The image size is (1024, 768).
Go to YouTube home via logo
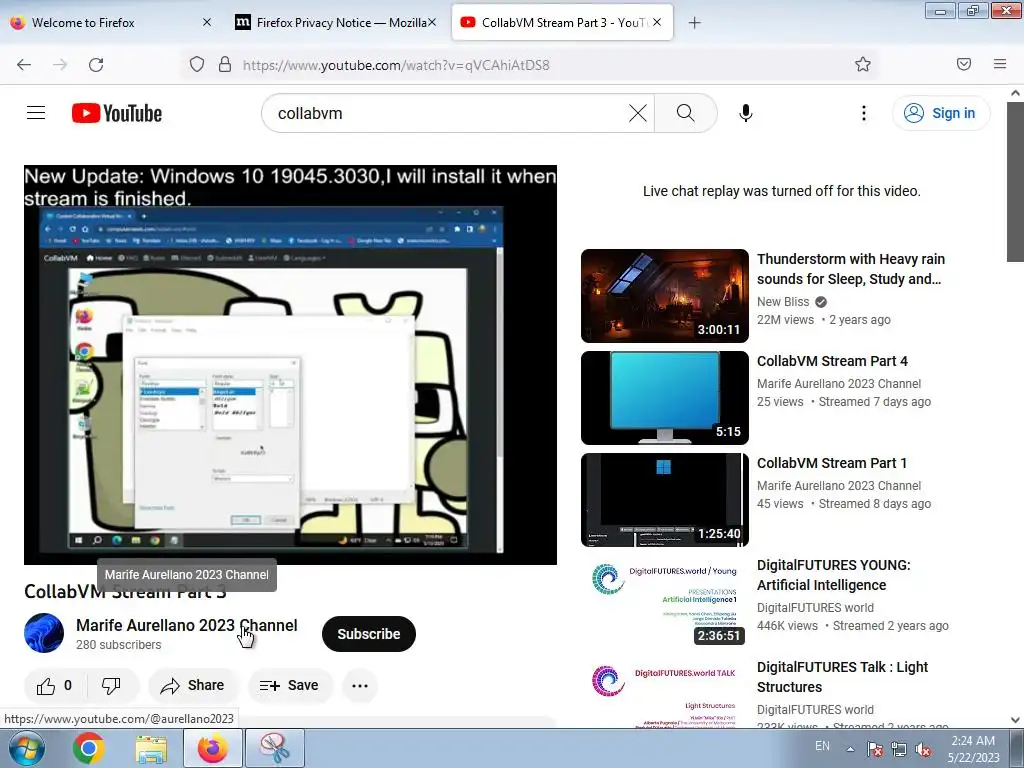[x=117, y=113]
